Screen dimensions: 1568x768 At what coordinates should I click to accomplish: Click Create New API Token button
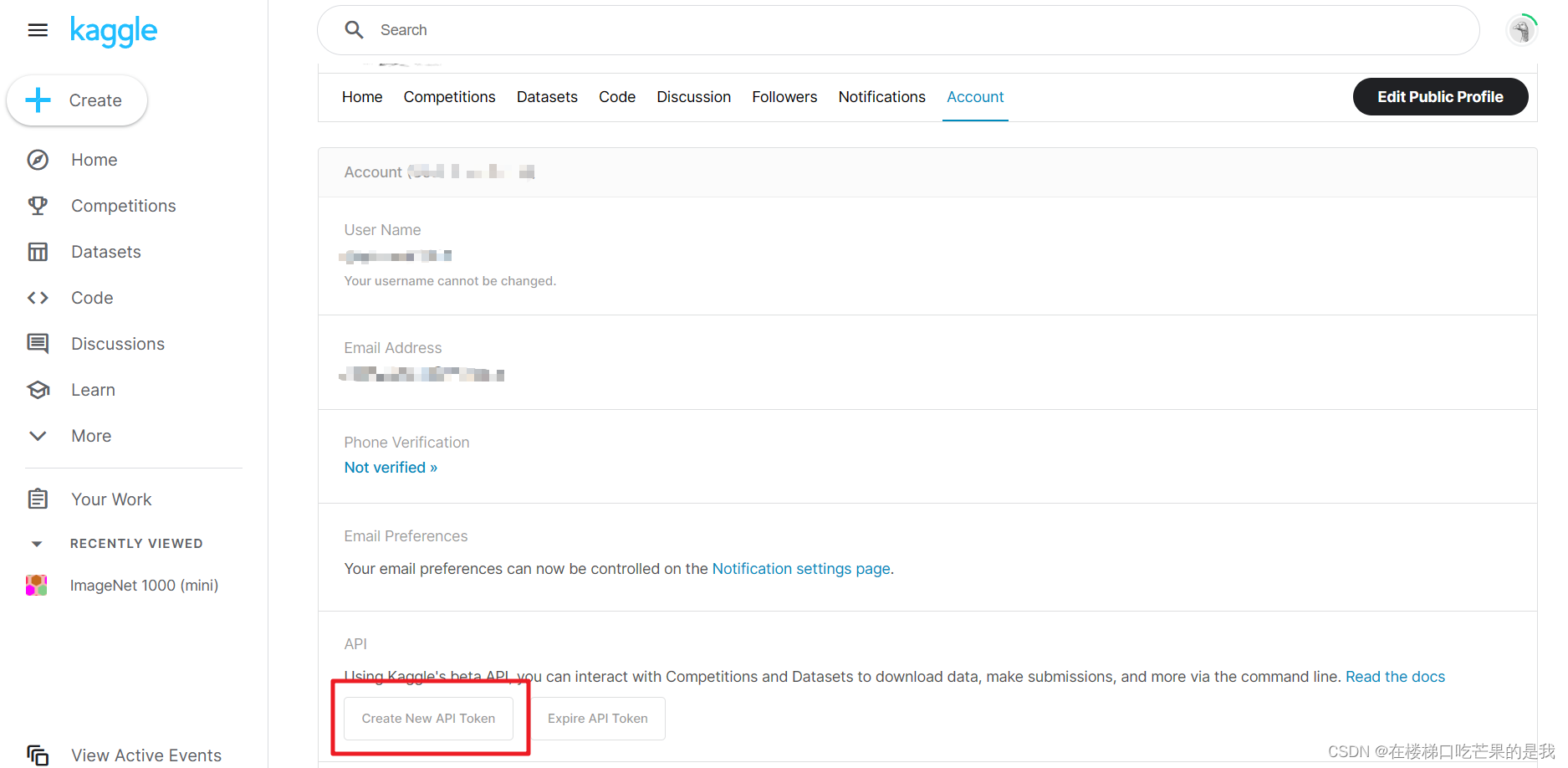429,719
